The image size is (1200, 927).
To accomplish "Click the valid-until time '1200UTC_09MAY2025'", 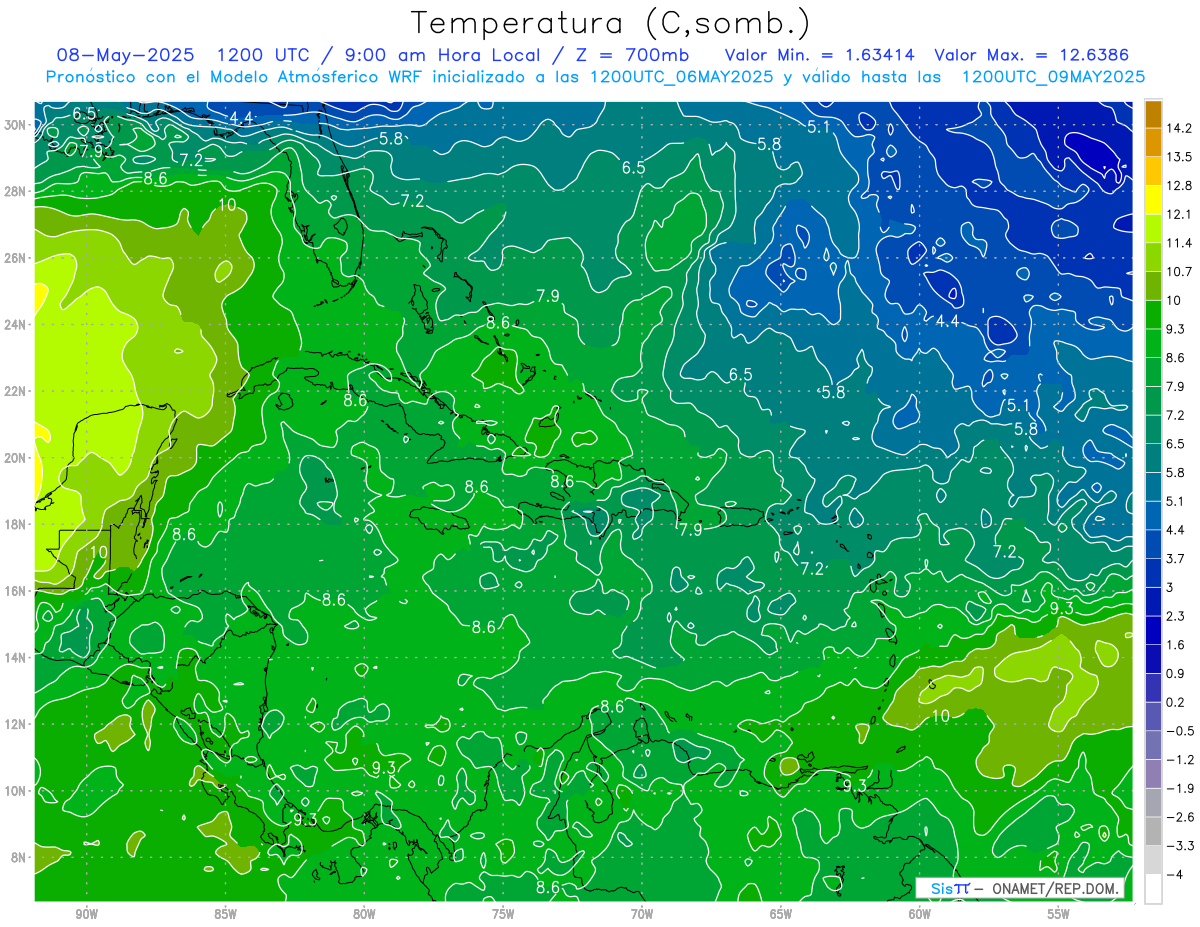I will pyautogui.click(x=1053, y=77).
